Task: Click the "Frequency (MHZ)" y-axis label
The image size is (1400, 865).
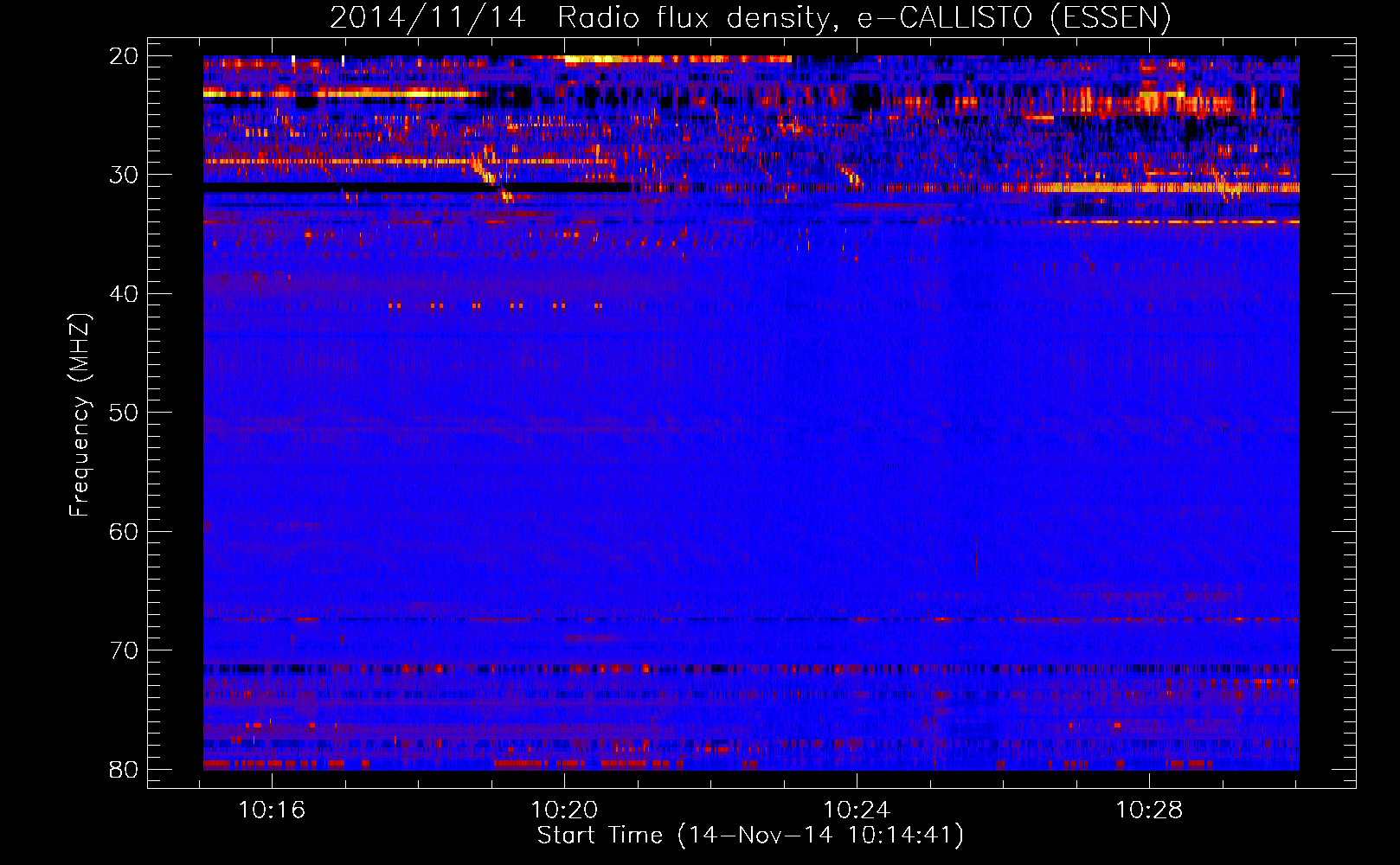Action: click(x=80, y=415)
